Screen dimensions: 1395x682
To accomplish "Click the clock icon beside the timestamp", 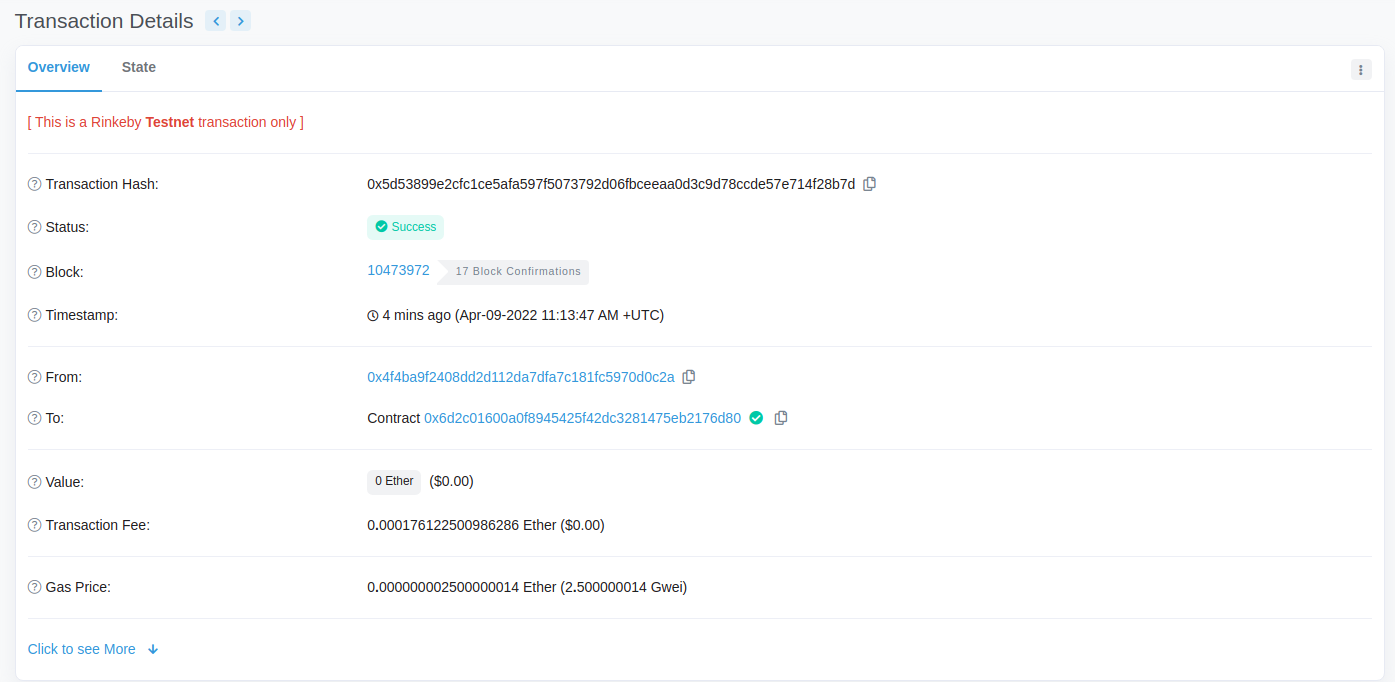I will (372, 315).
